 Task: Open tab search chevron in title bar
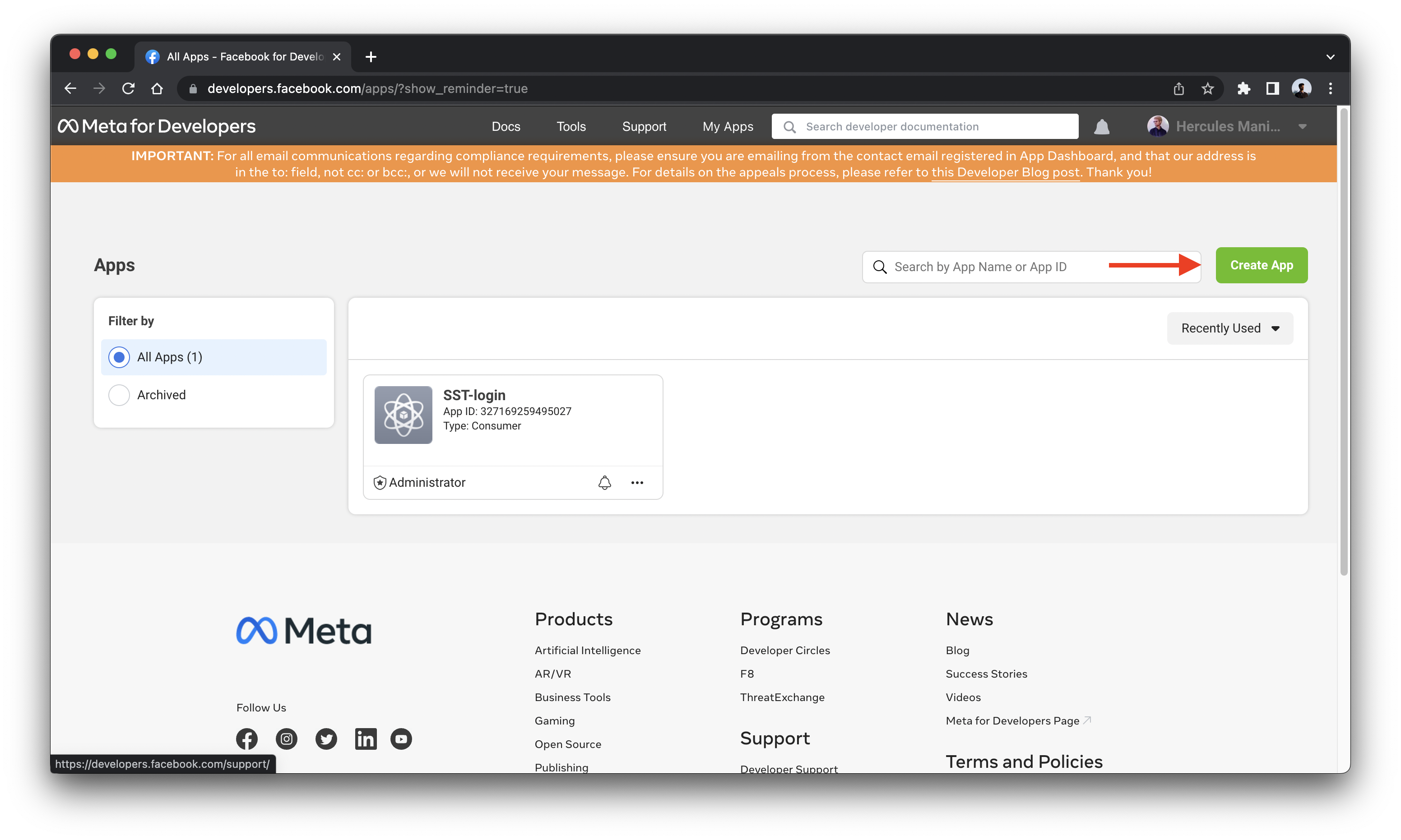(x=1330, y=56)
